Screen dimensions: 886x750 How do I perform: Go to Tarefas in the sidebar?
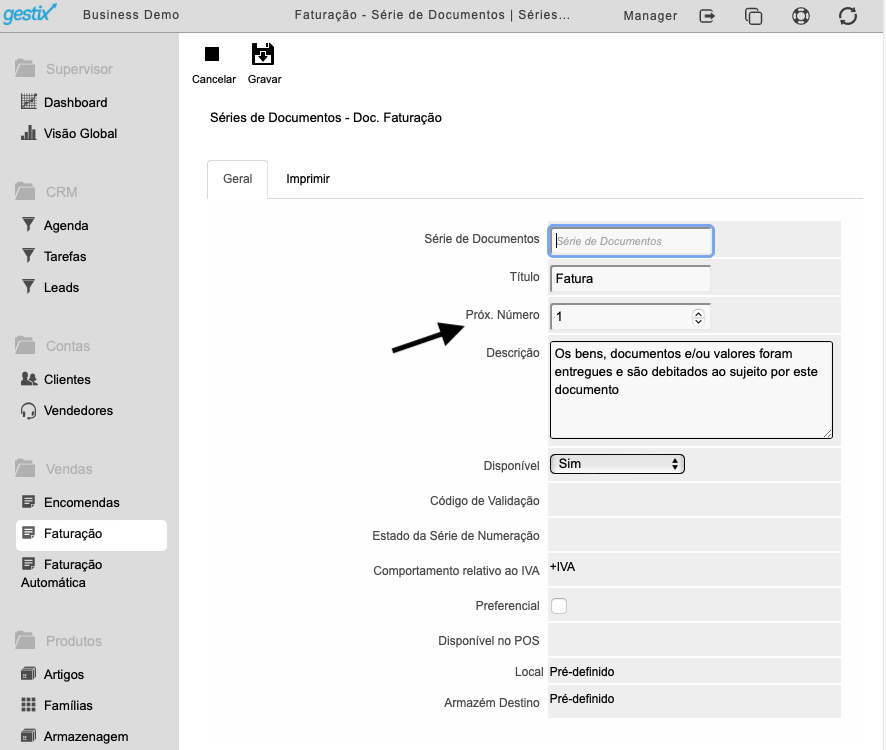point(65,257)
